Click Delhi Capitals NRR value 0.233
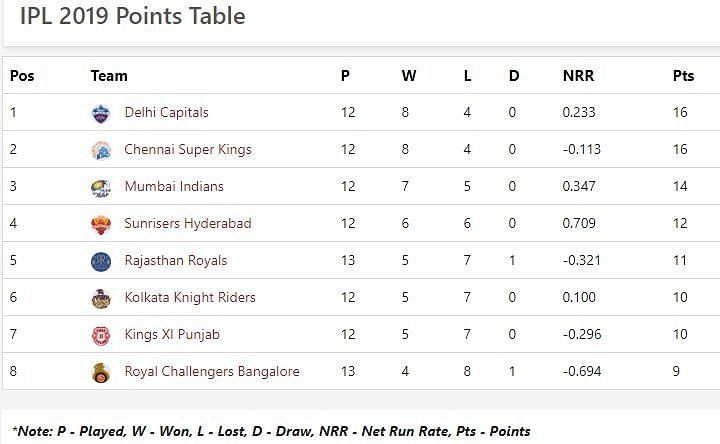This screenshot has width=720, height=444. pos(579,113)
